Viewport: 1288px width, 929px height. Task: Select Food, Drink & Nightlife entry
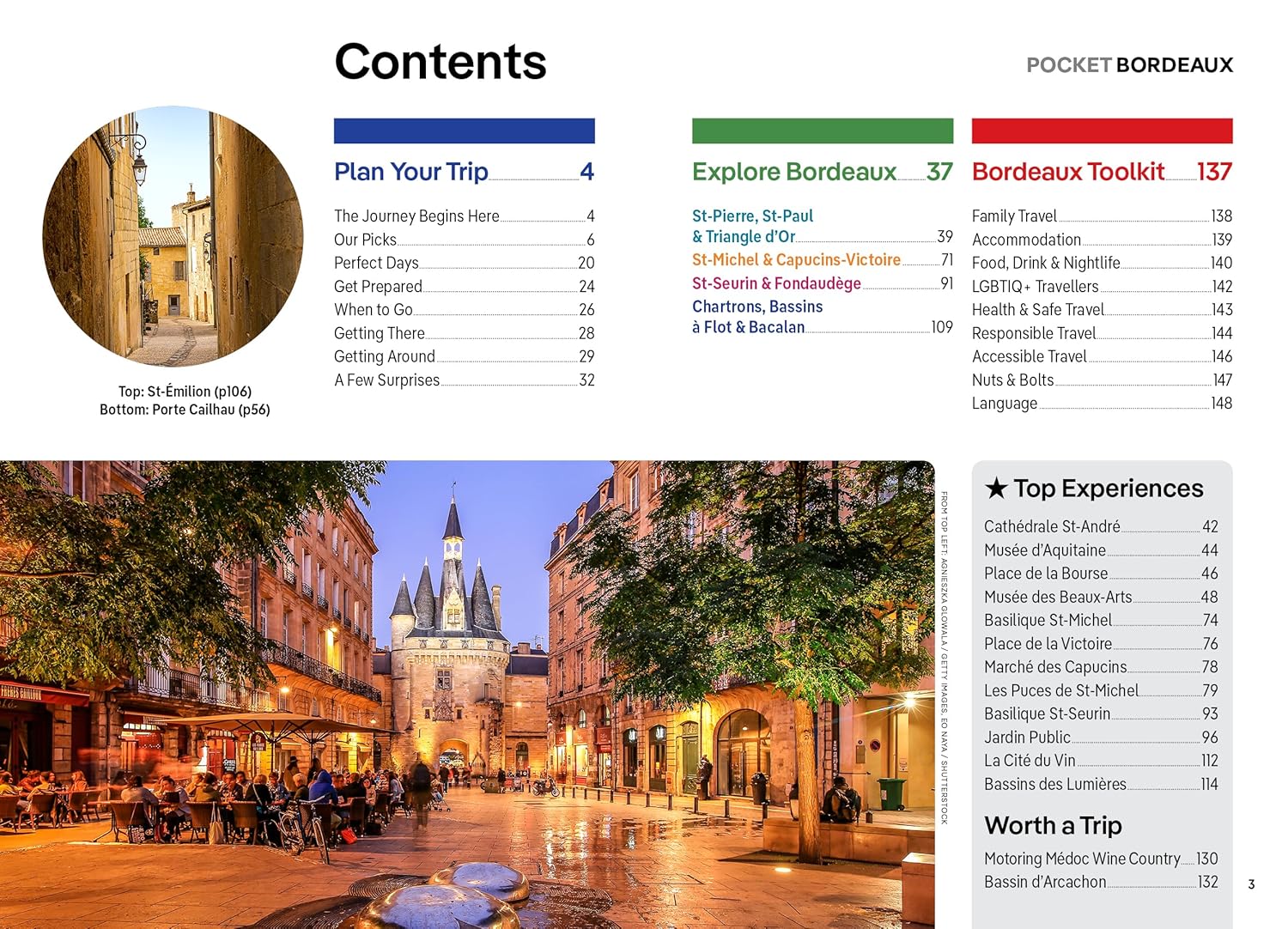click(1046, 263)
